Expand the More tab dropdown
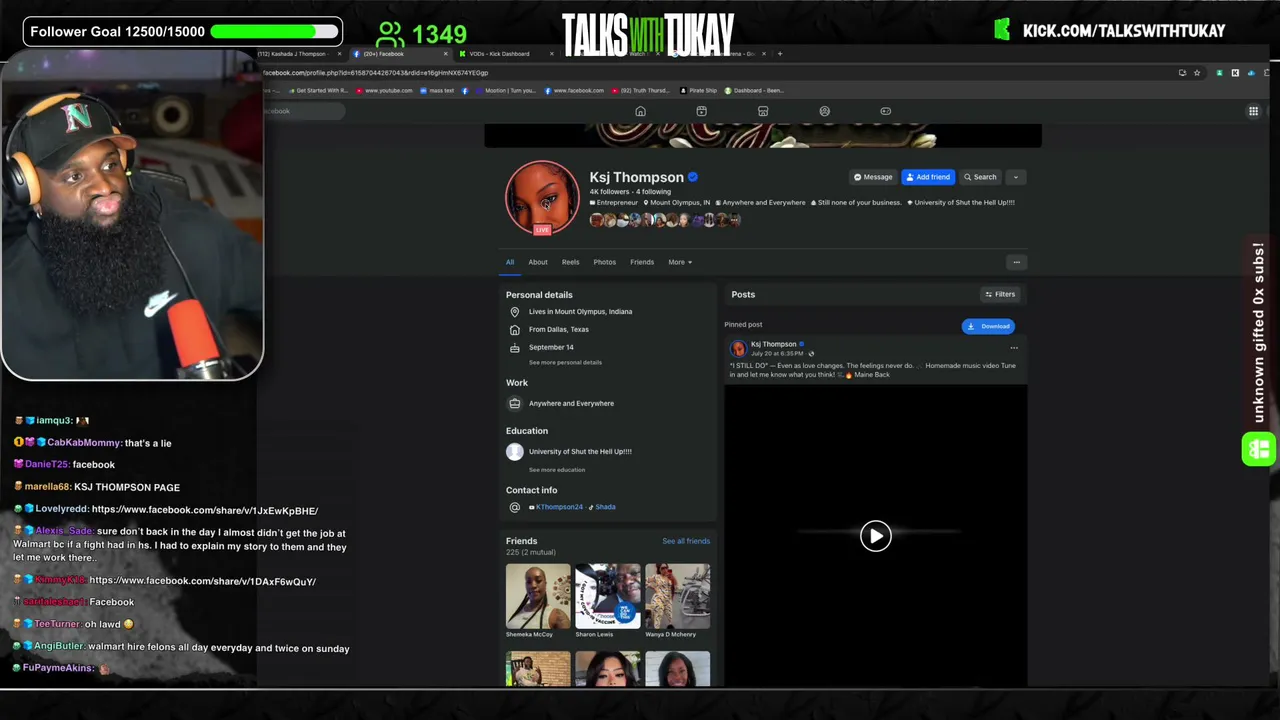Viewport: 1280px width, 720px height. coord(680,262)
